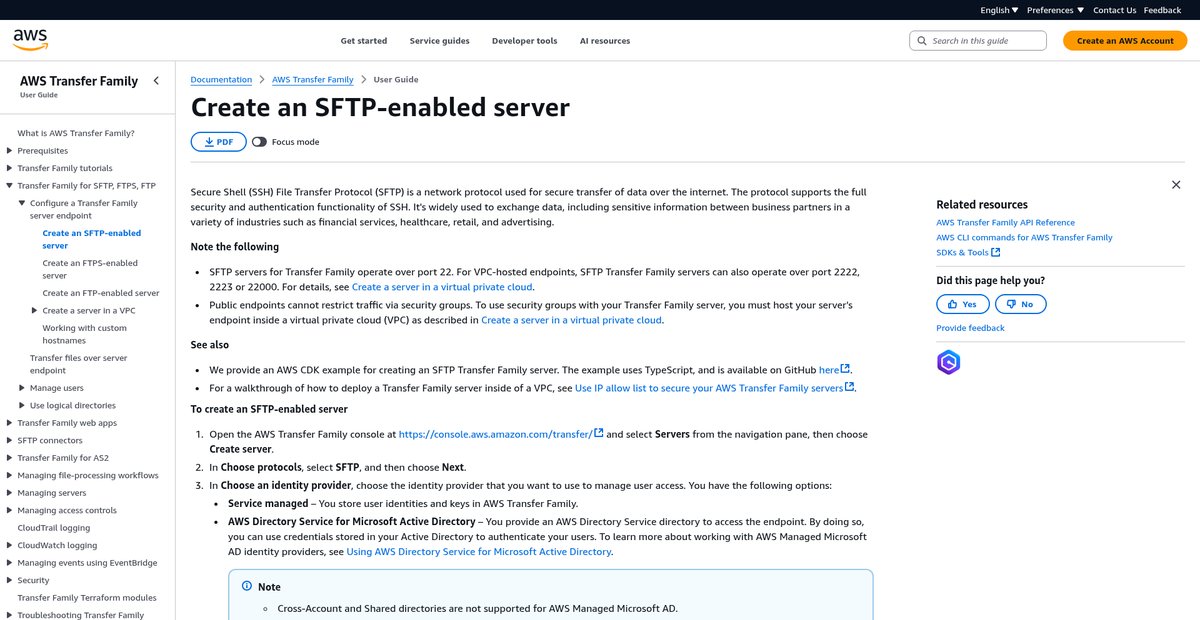The height and width of the screenshot is (620, 1200).
Task: Open Service guides menu
Action: (439, 41)
